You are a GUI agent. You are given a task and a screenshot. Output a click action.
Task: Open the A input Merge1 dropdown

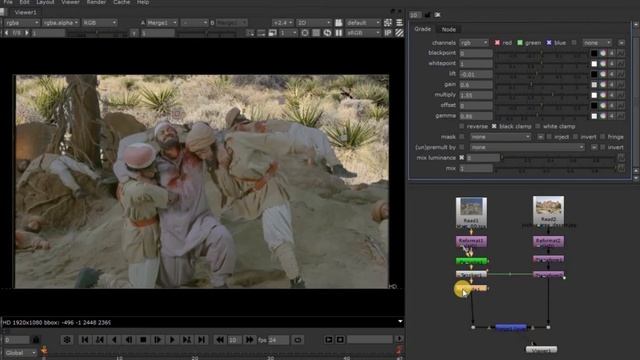point(162,23)
